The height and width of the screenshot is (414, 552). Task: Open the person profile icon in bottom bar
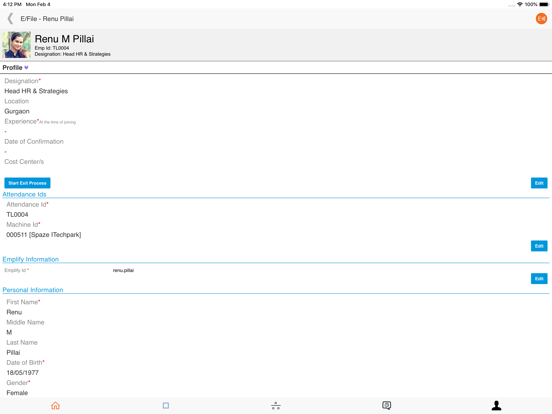coord(496,406)
